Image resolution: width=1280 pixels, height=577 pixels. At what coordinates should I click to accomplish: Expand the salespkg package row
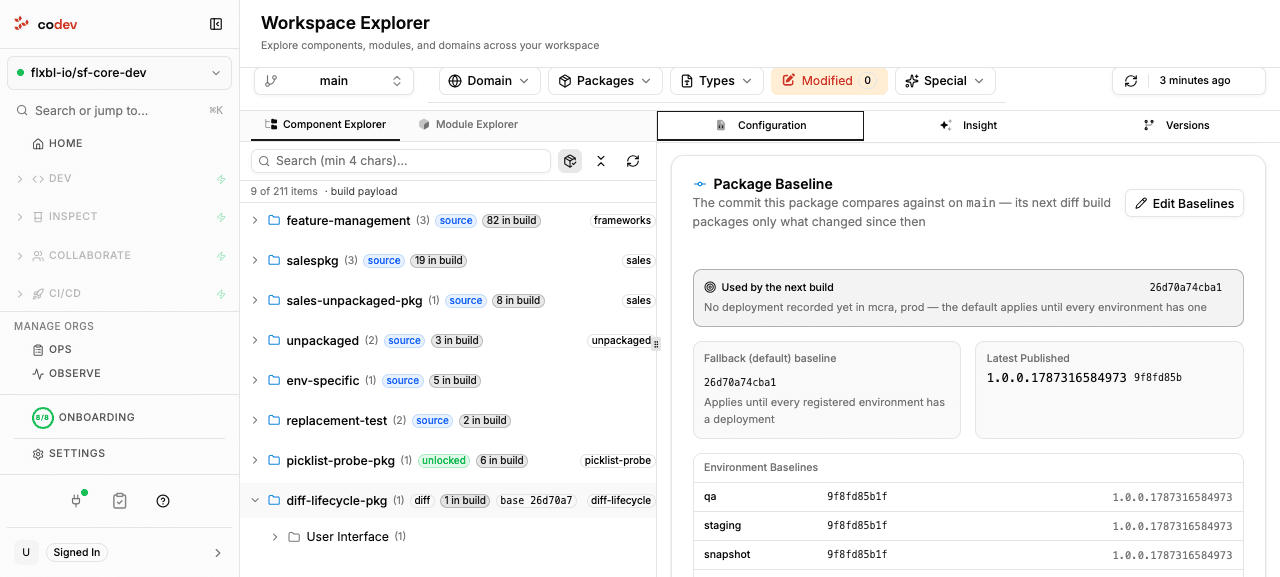tap(255, 260)
